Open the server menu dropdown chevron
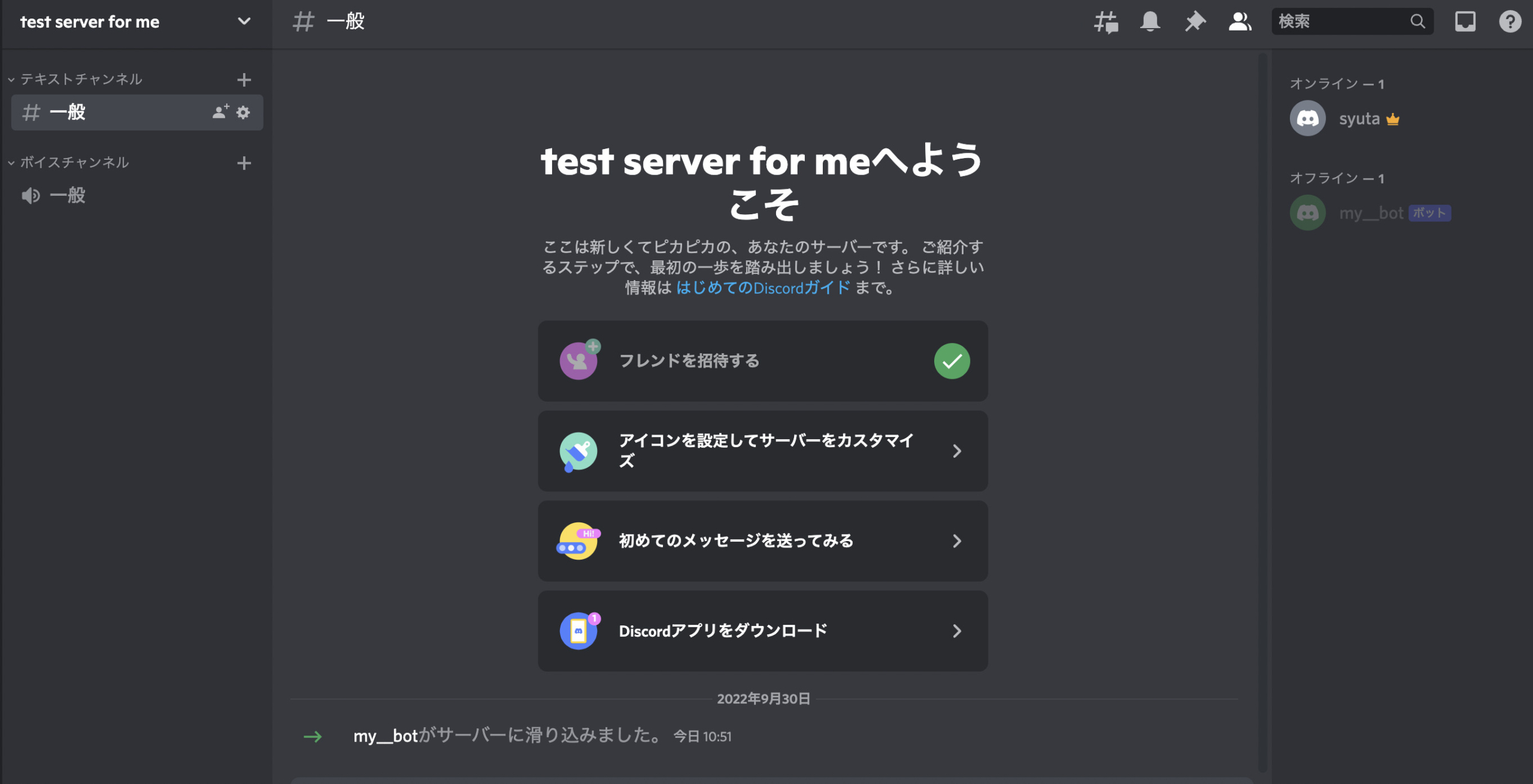The height and width of the screenshot is (784, 1533). pyautogui.click(x=244, y=21)
